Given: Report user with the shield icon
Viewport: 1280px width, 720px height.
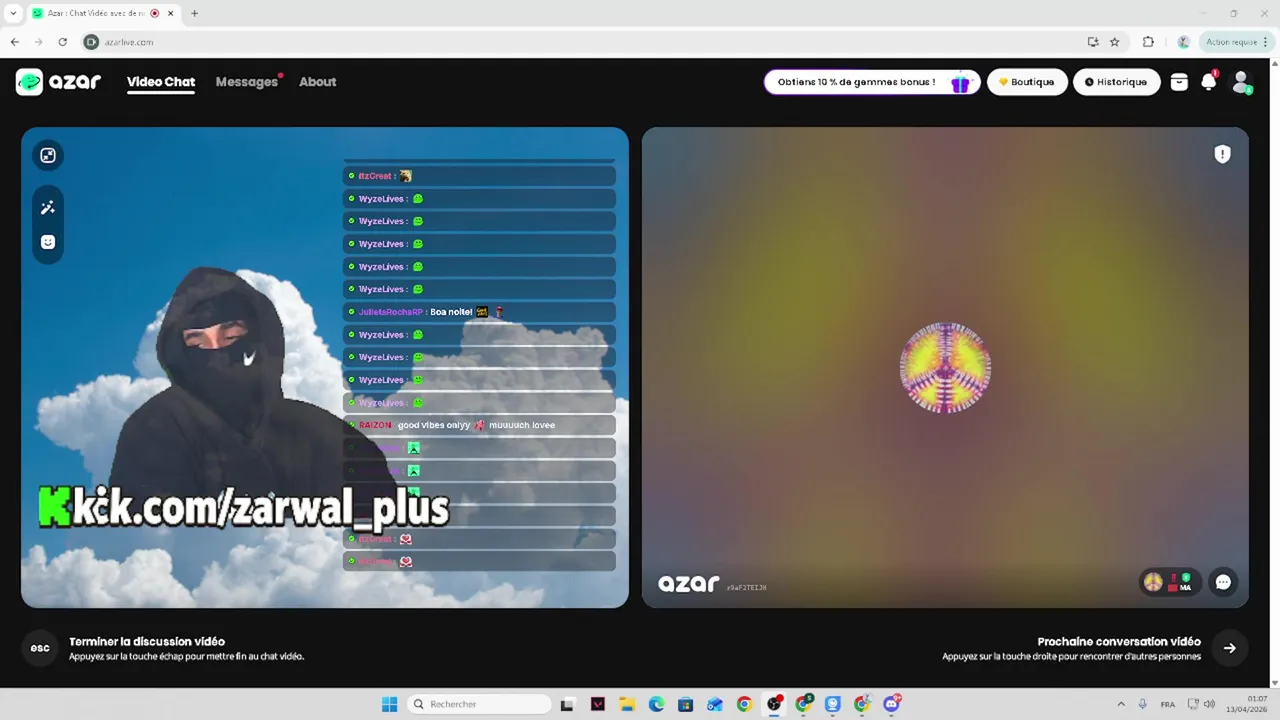Looking at the screenshot, I should tap(1222, 154).
